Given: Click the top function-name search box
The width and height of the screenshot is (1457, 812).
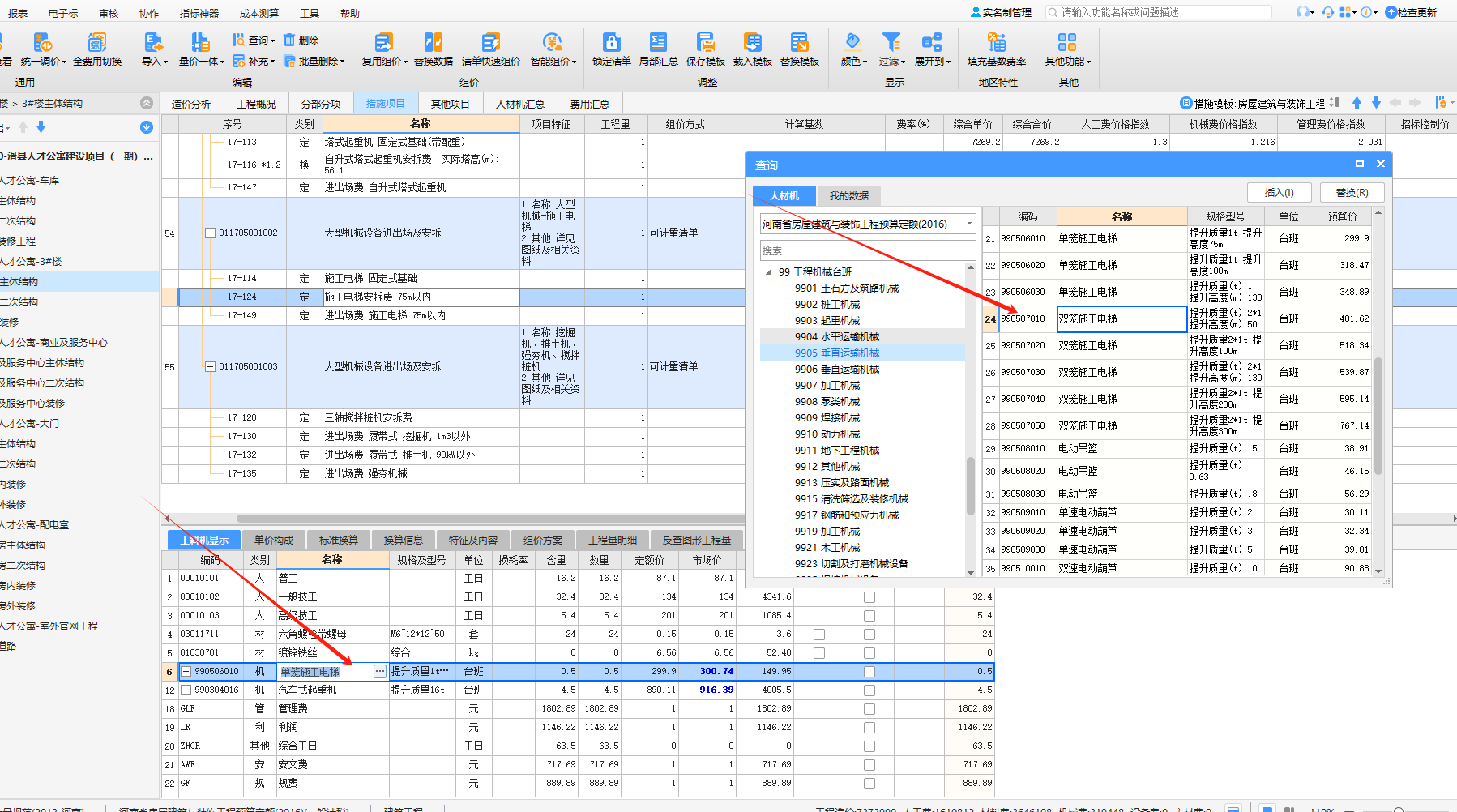Looking at the screenshot, I should pyautogui.click(x=1159, y=12).
